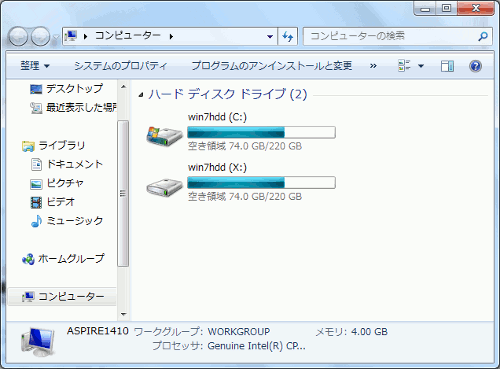Select デスクトップ in navigation pane
Viewport: 500px width, 369px height.
click(x=74, y=89)
